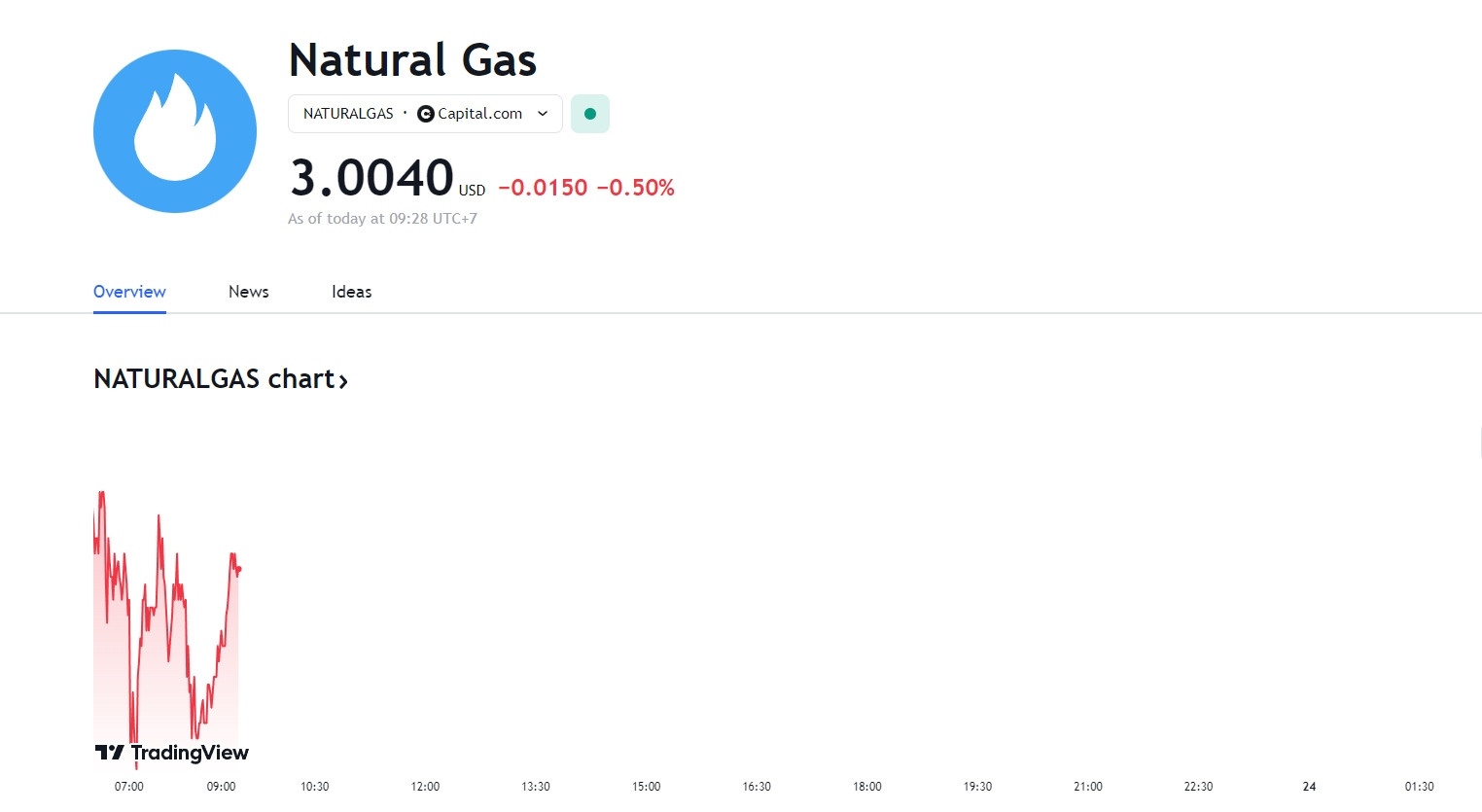The width and height of the screenshot is (1482, 812).
Task: Click the 18:00 time axis label
Action: pyautogui.click(x=867, y=786)
